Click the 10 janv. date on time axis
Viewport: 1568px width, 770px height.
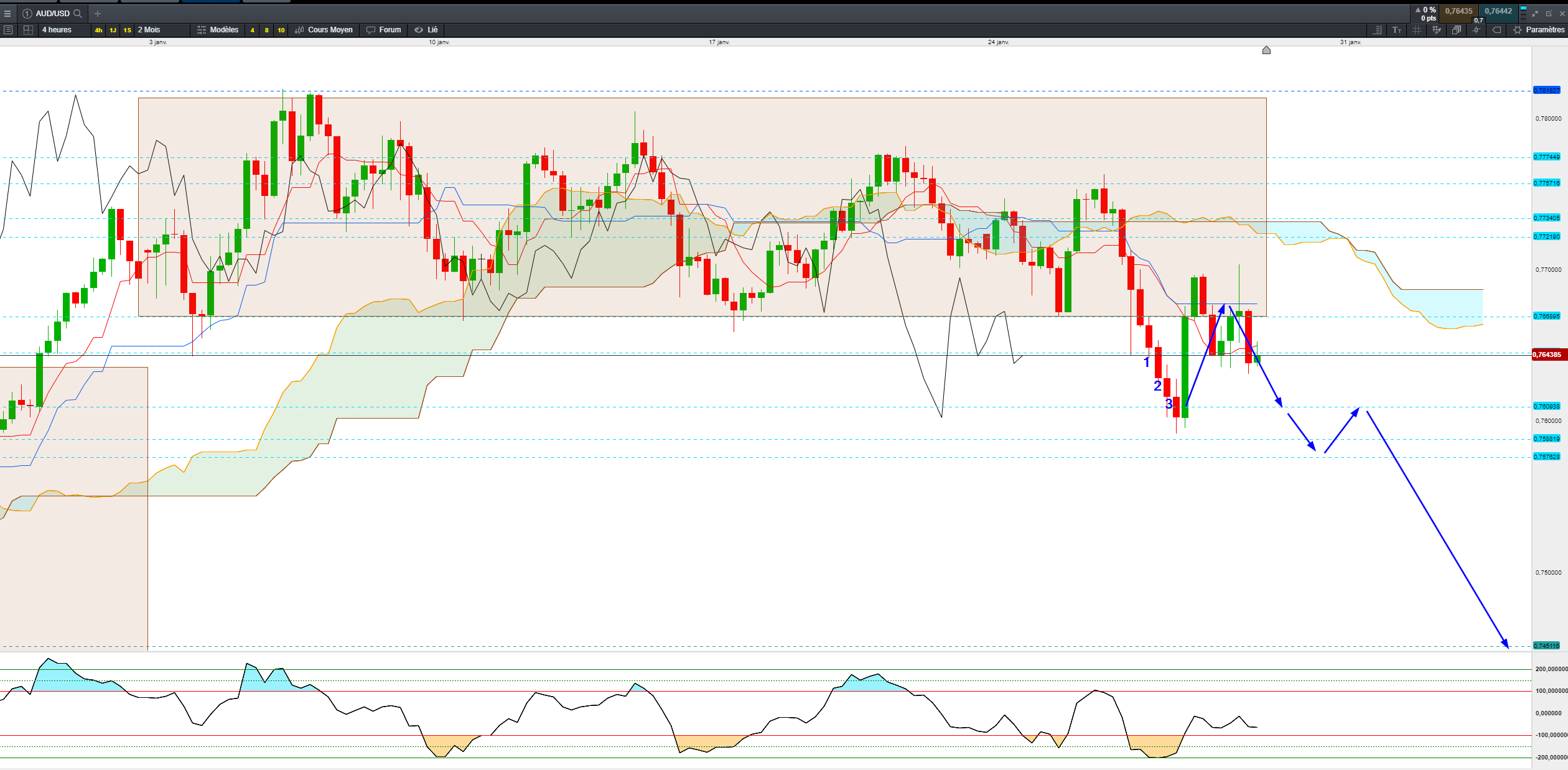point(439,42)
